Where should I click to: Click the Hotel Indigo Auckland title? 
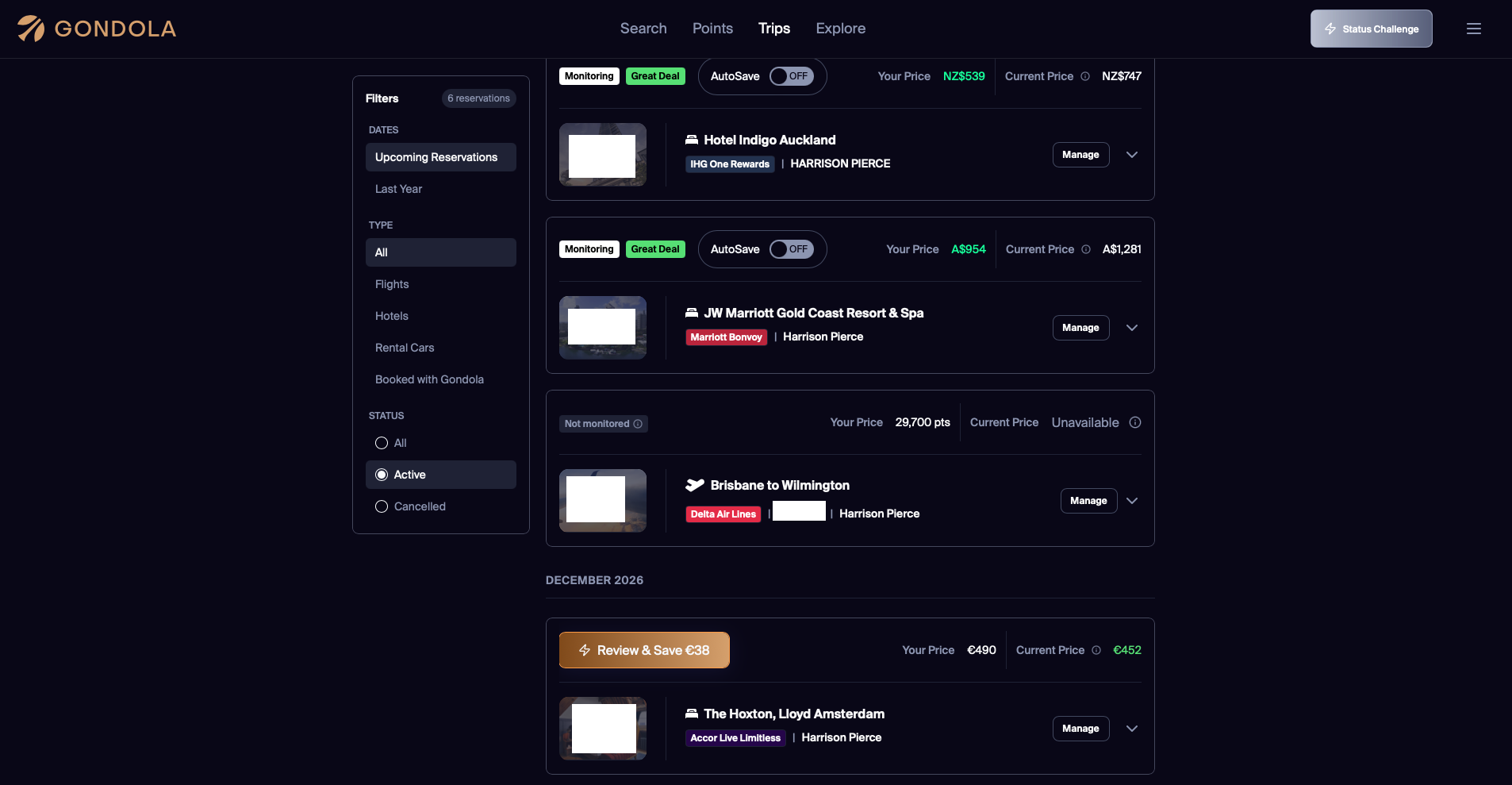[769, 140]
